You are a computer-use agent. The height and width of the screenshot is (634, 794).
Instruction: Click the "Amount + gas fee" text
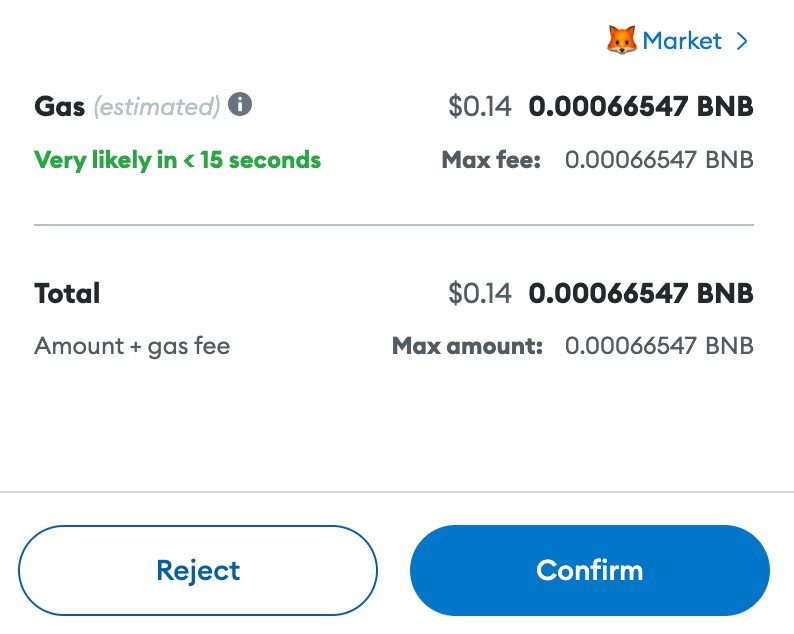[132, 346]
